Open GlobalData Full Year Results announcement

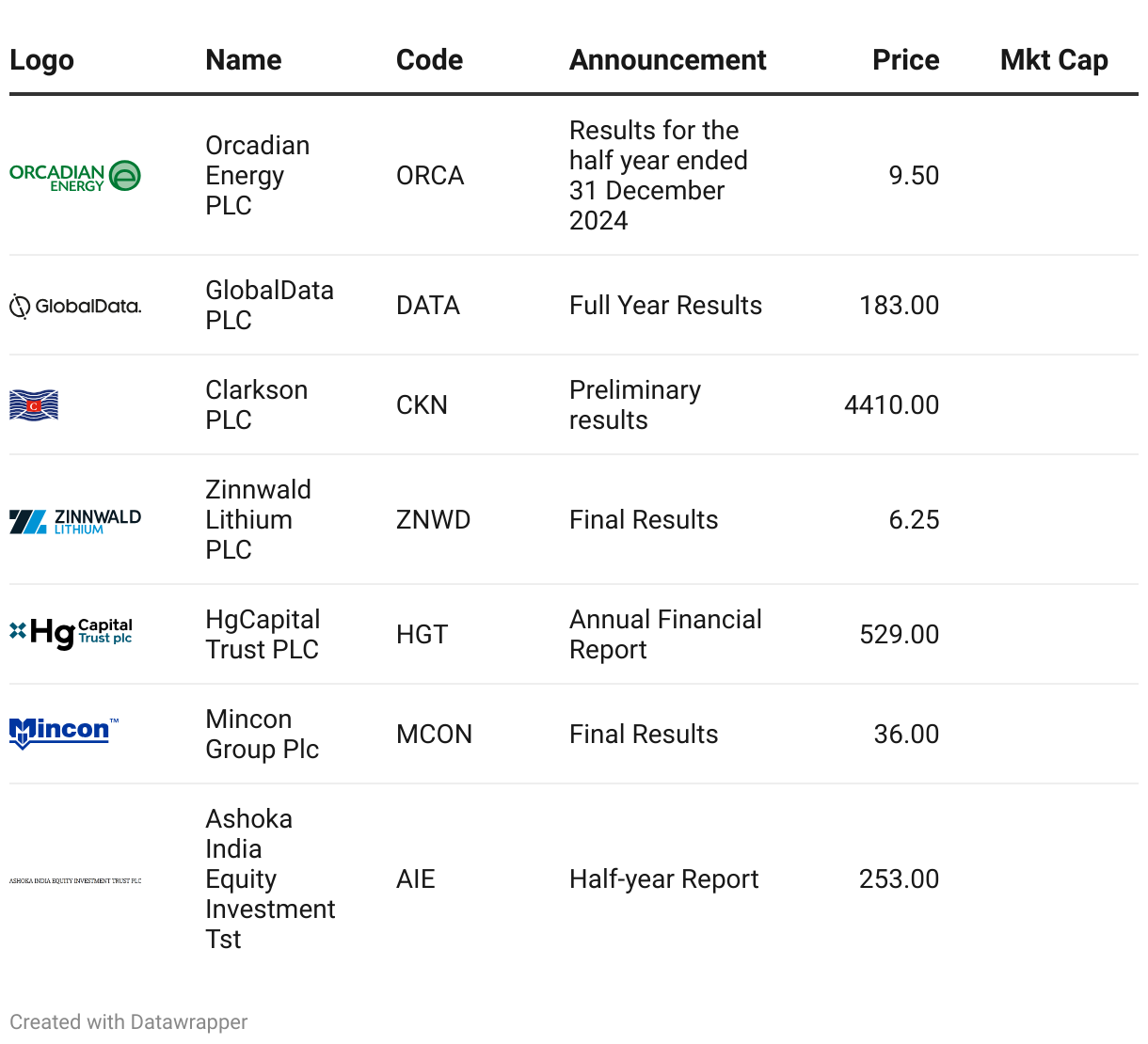click(665, 306)
